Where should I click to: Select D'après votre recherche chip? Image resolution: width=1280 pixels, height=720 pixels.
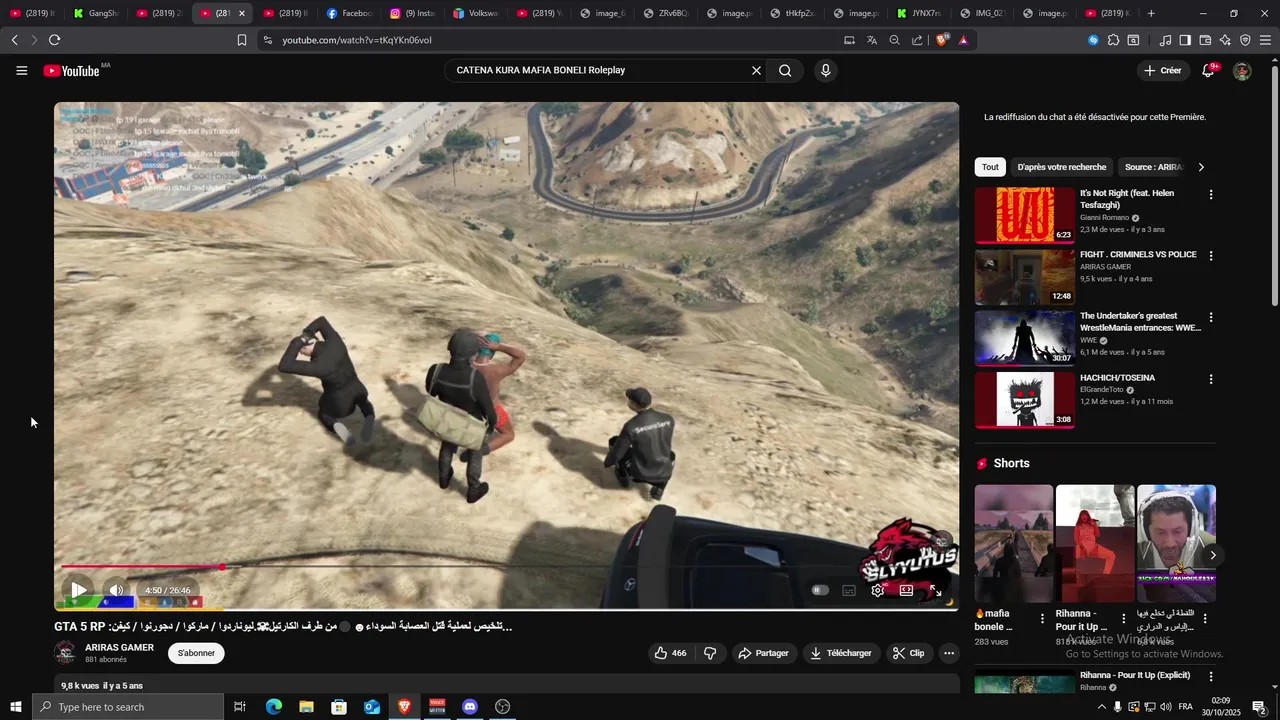pyautogui.click(x=1061, y=167)
